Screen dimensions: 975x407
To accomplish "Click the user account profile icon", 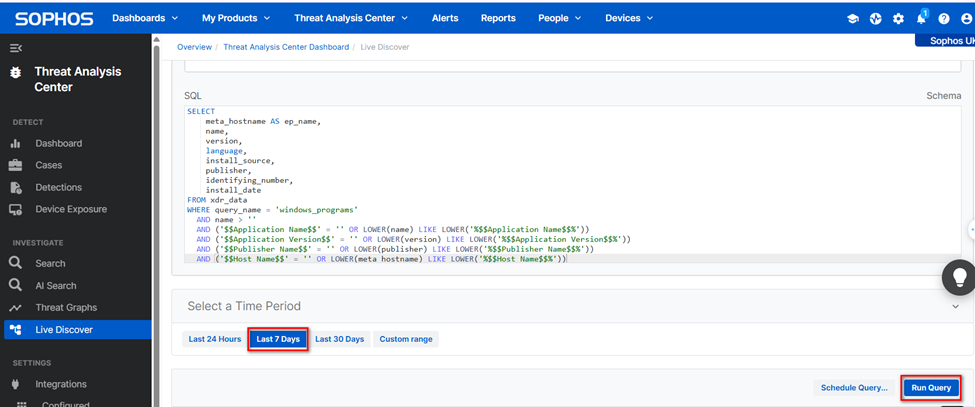I will tap(966, 19).
